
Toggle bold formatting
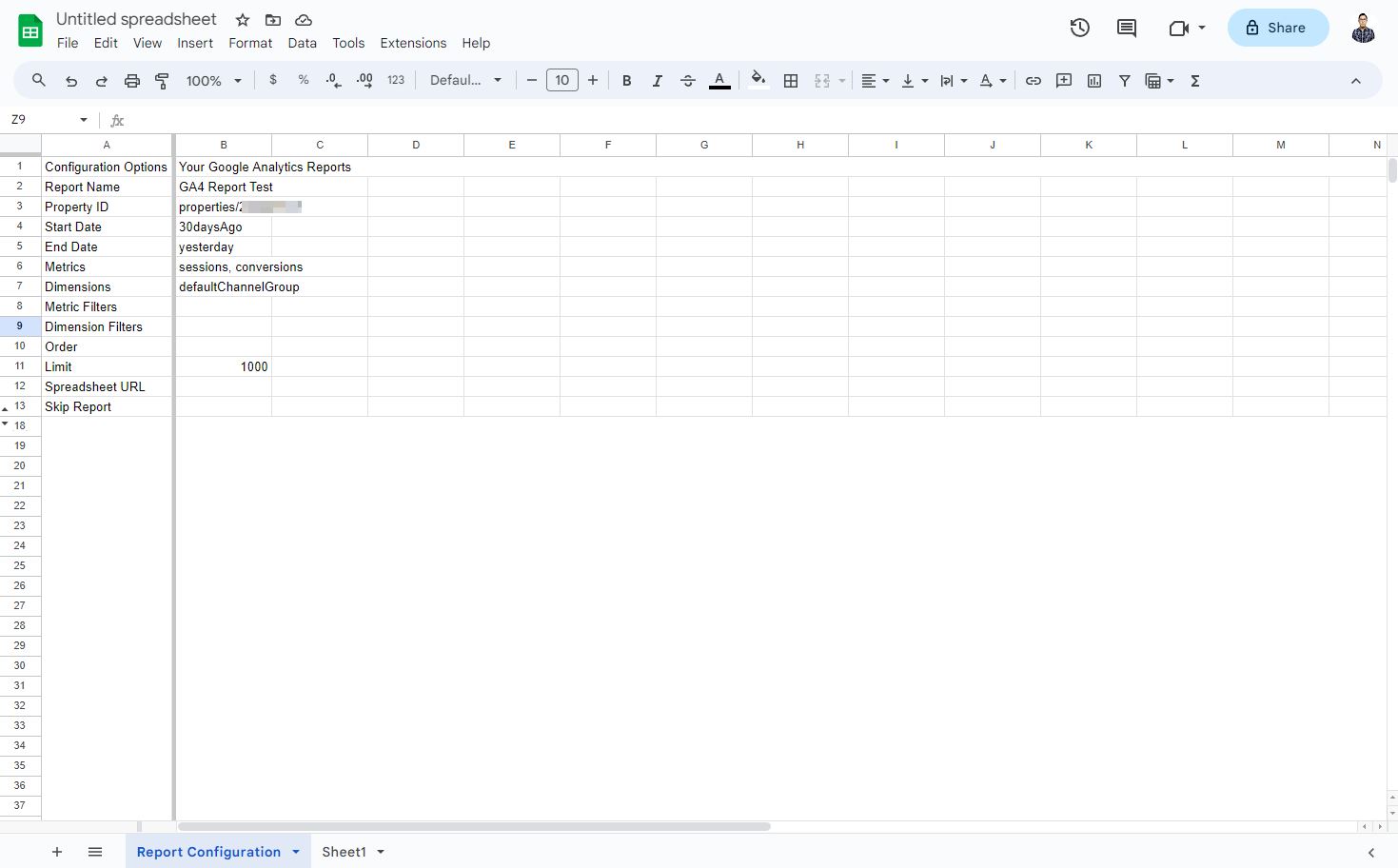pos(626,81)
